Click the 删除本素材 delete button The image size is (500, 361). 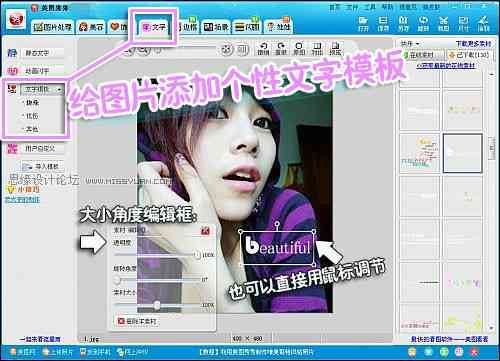[x=136, y=321]
